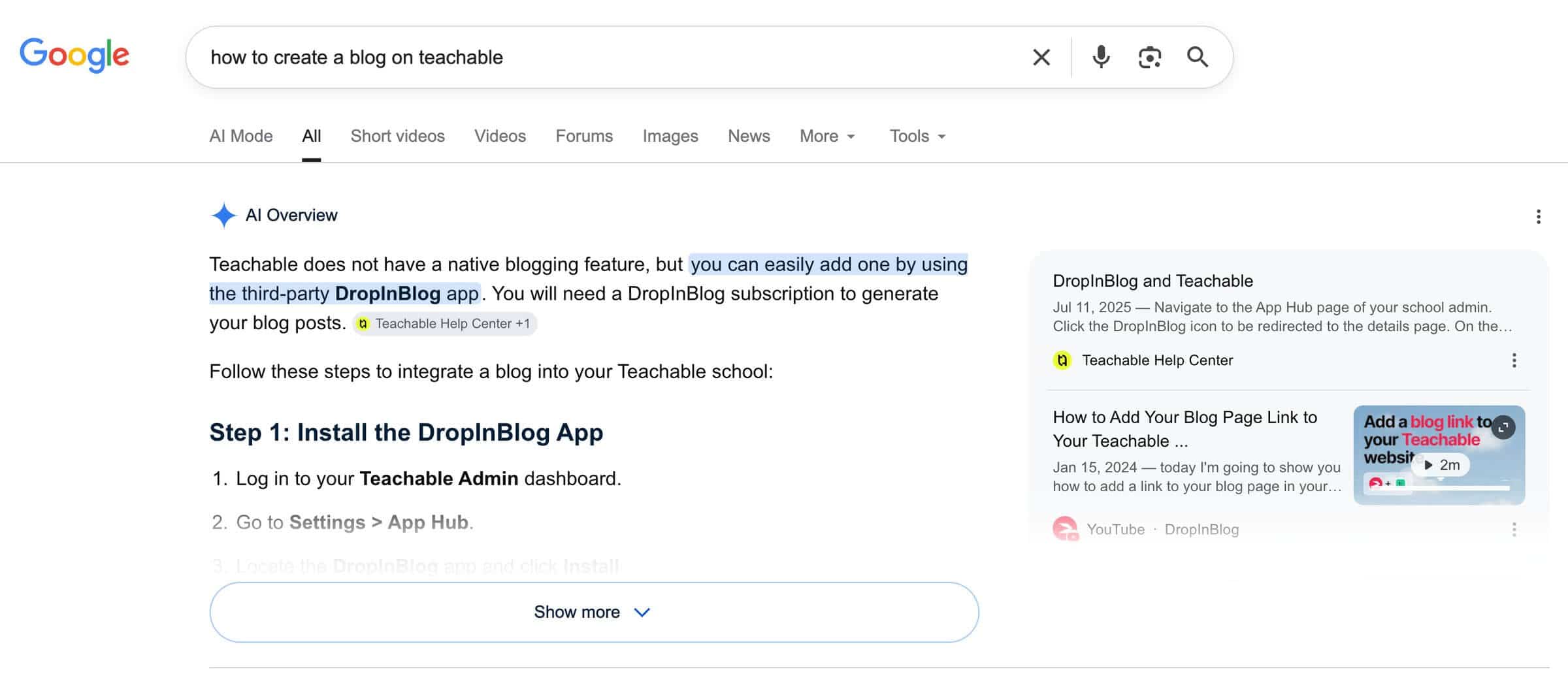
Task: Select the All results tab
Action: click(311, 136)
